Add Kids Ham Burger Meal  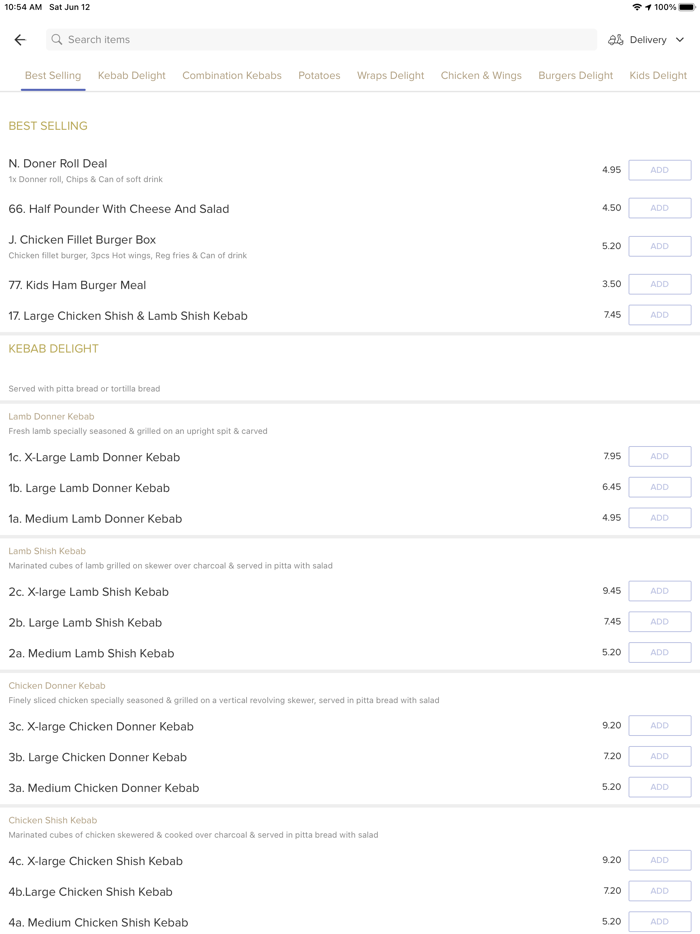(x=659, y=284)
